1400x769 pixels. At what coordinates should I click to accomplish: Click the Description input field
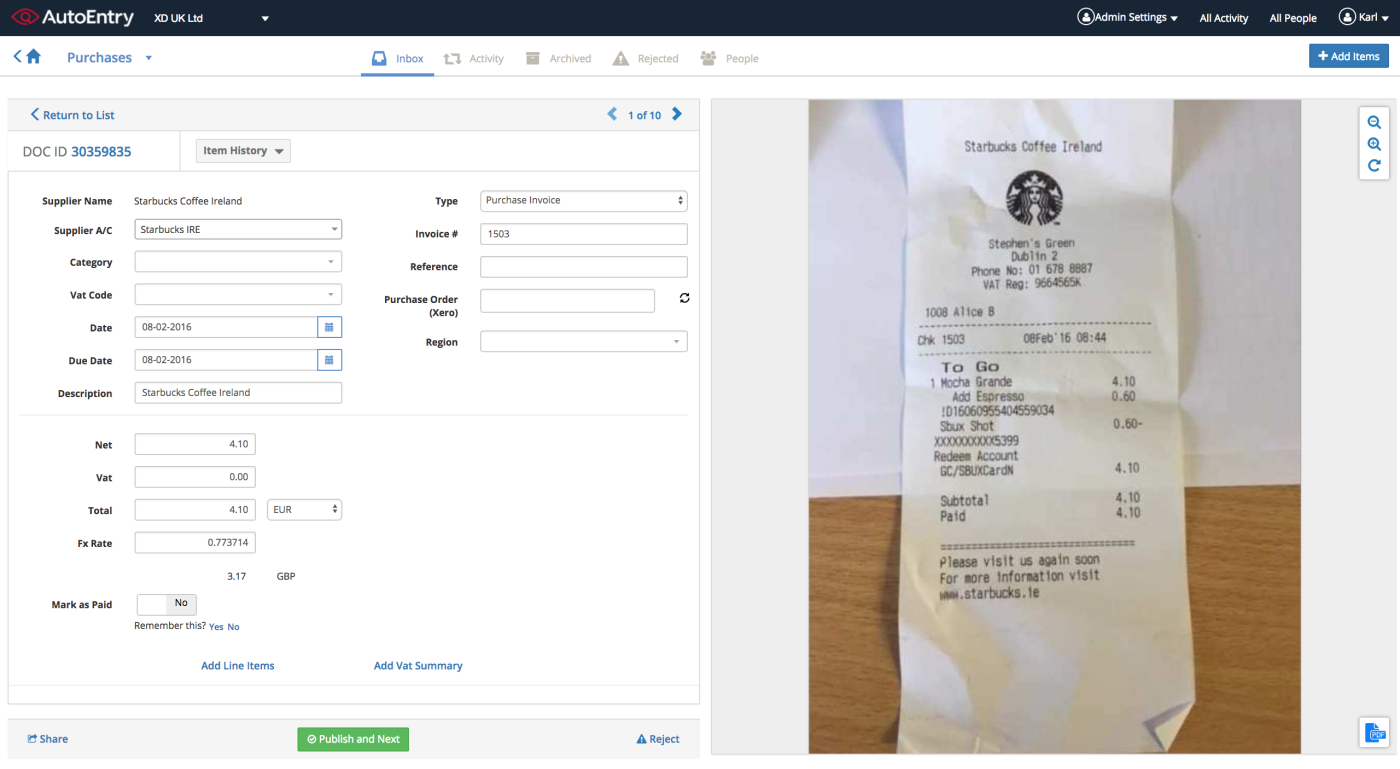tap(238, 393)
